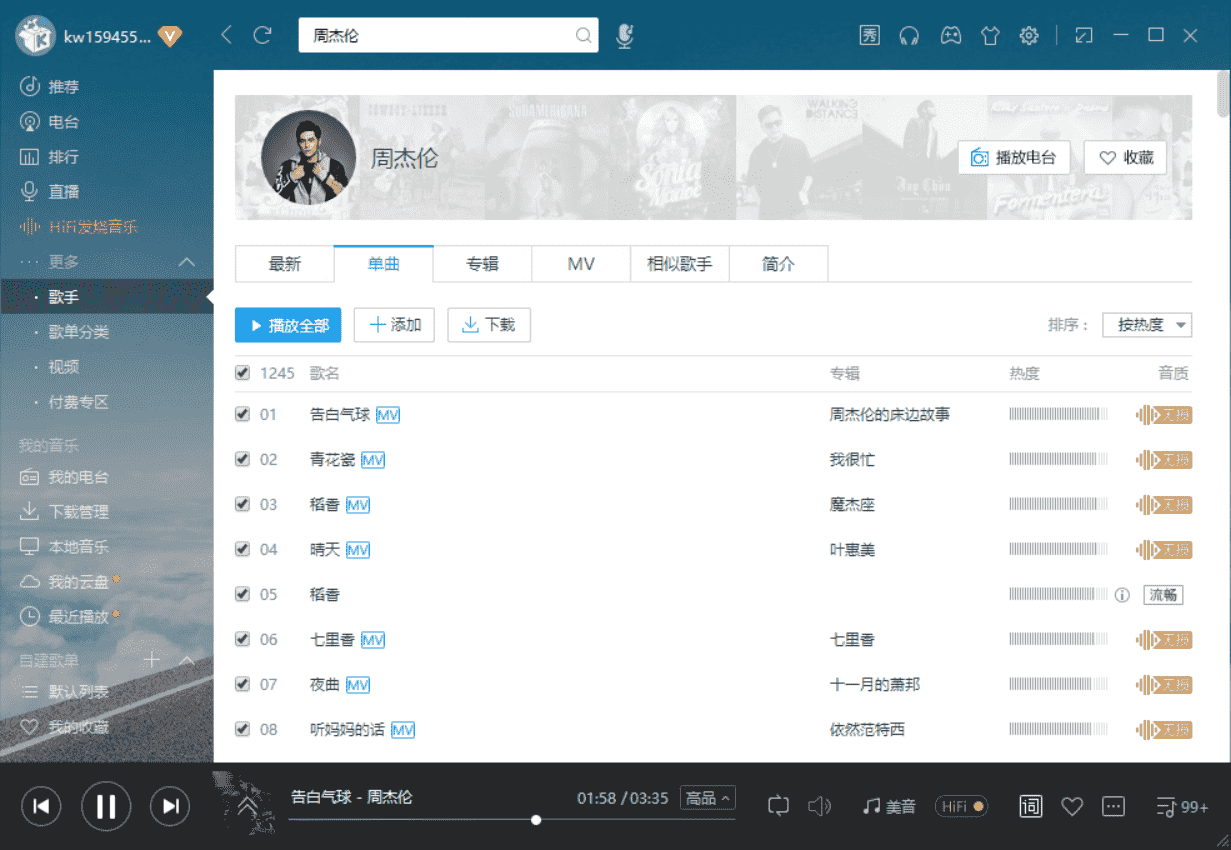Viewport: 1231px width, 850px height.
Task: Open the 美音 sound effects button
Action: (889, 806)
